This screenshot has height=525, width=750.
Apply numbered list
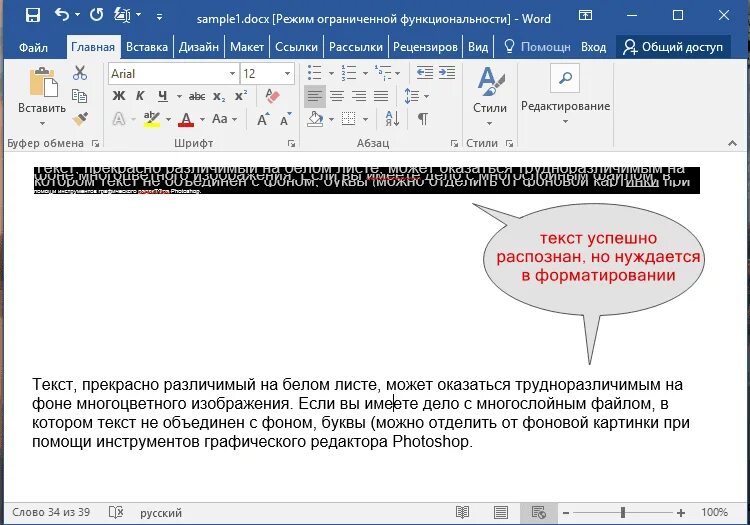pyautogui.click(x=349, y=73)
